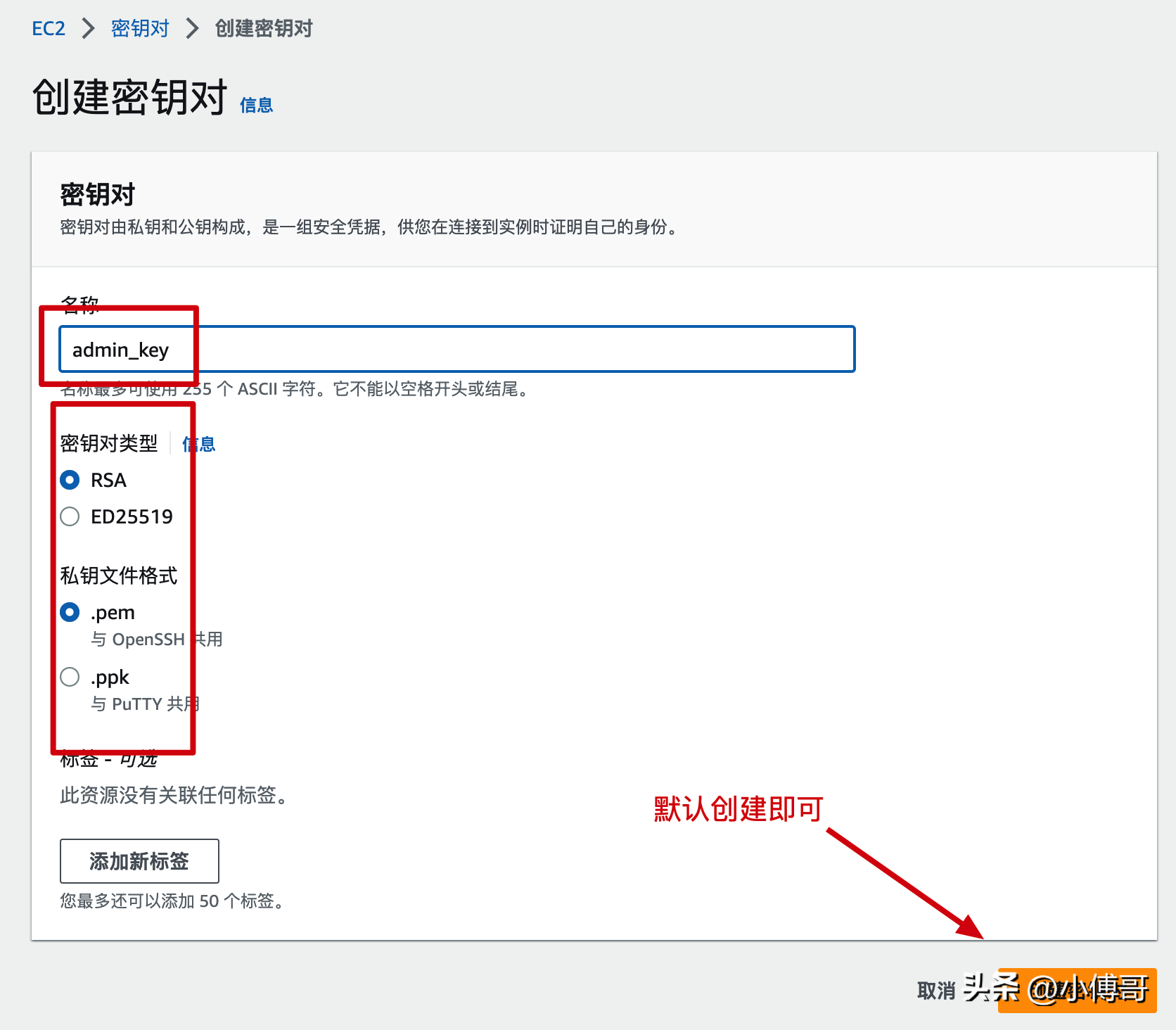Open the 信息 link beside page title
The width and height of the screenshot is (1176, 1030).
click(256, 106)
